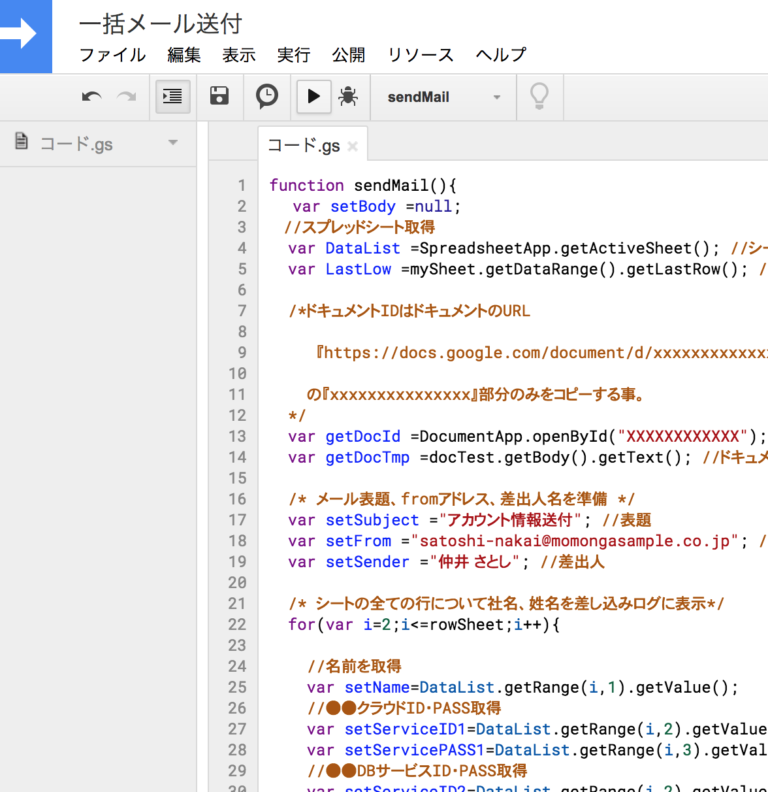Toggle the indent formatting button
768x792 pixels.
point(173,97)
